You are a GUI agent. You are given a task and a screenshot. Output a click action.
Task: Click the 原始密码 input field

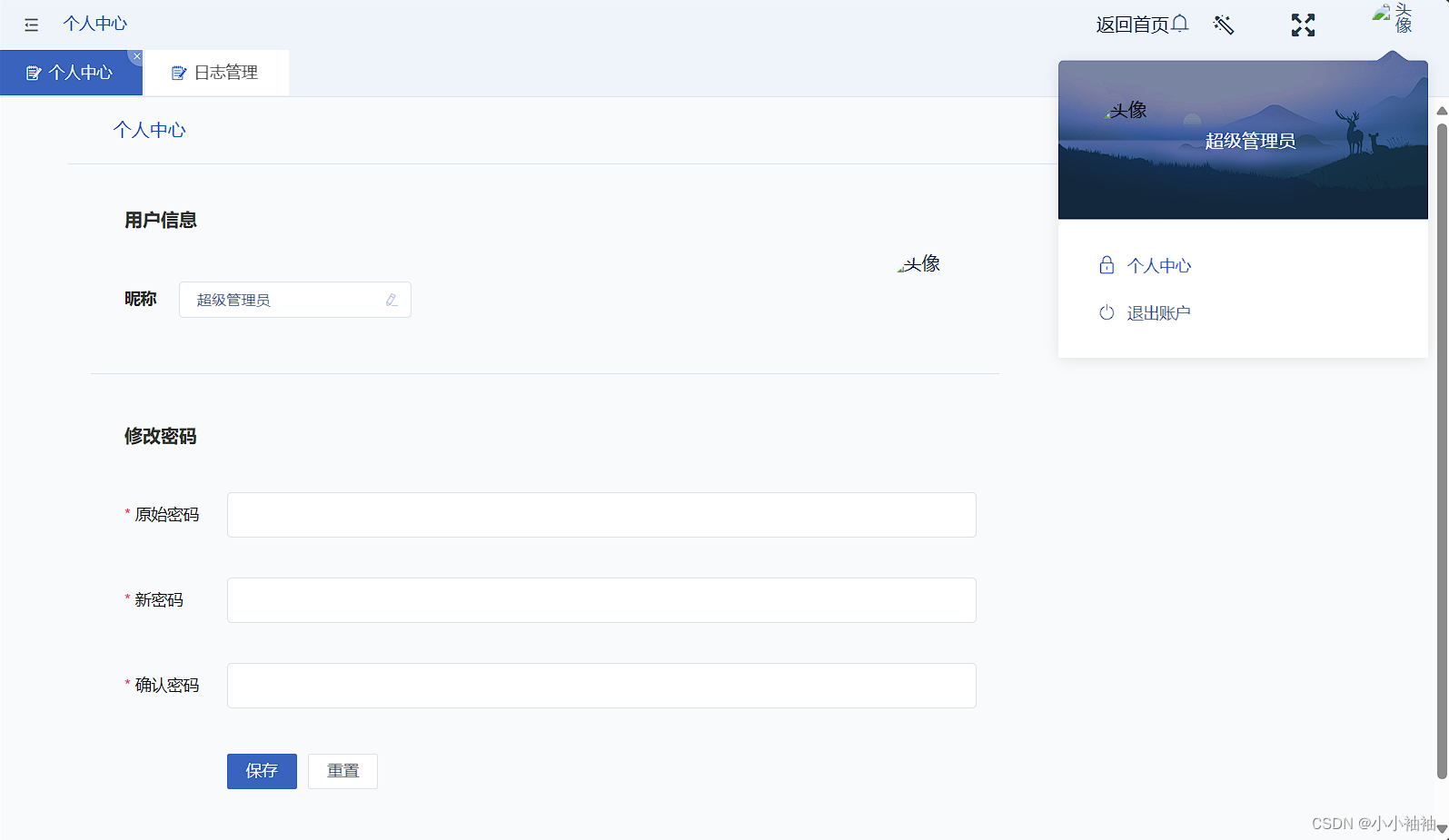(x=601, y=515)
